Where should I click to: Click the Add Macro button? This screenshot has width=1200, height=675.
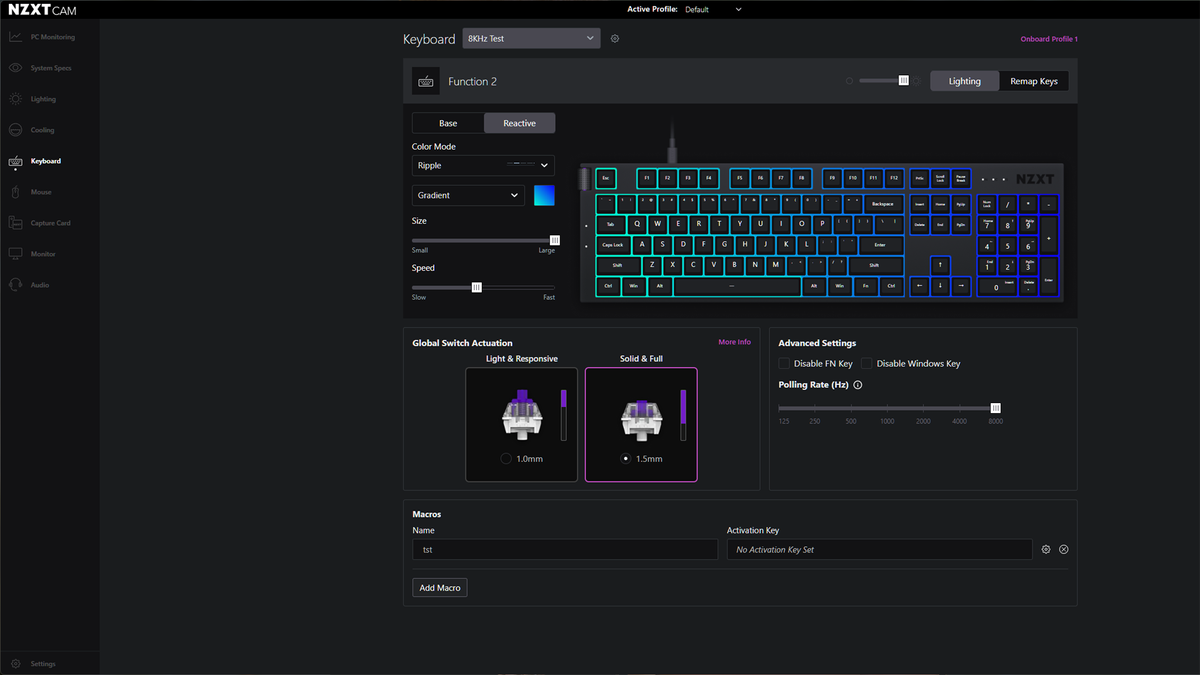[440, 588]
